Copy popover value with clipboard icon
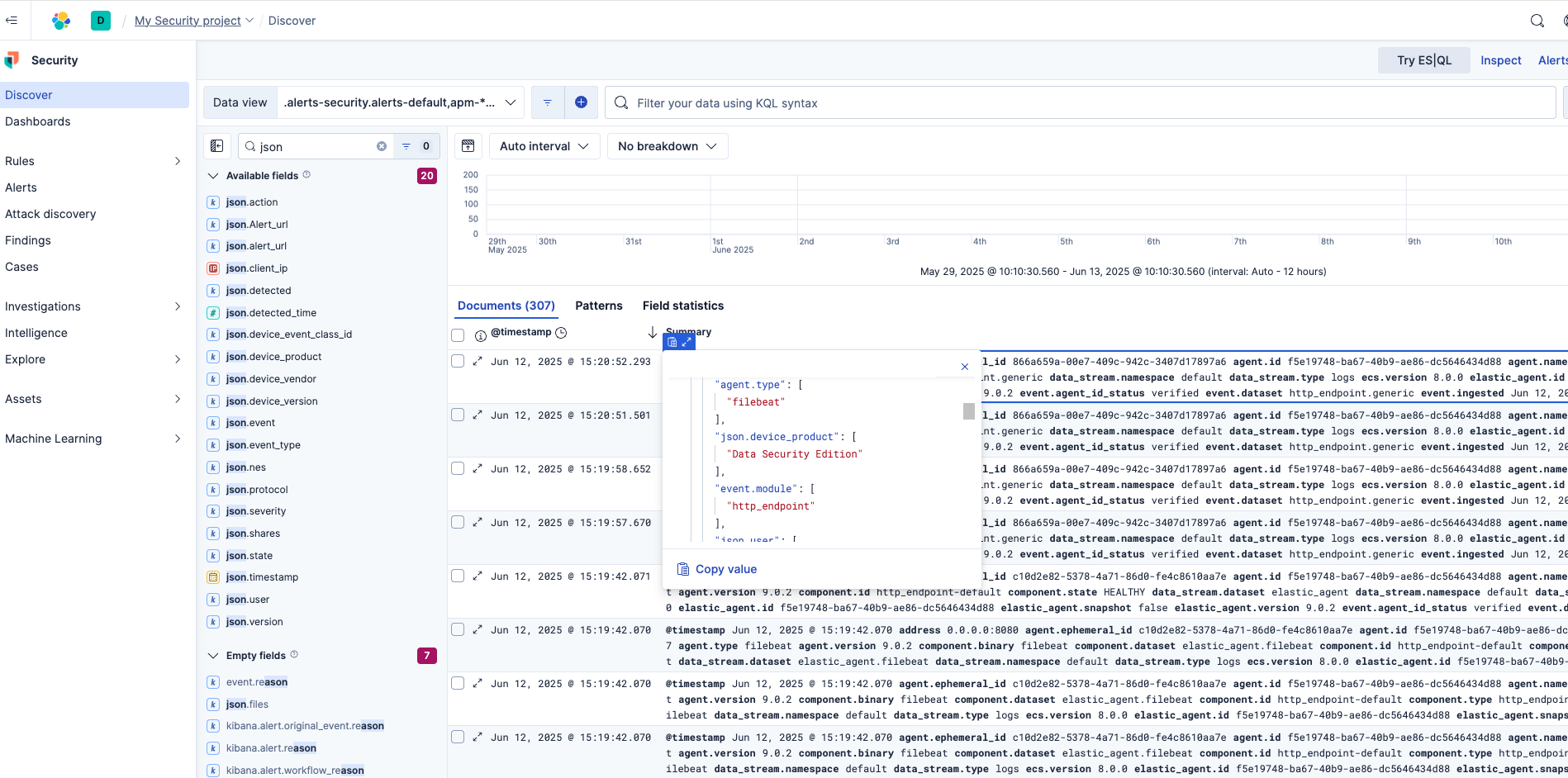Viewport: 1568px width, 778px height. (672, 342)
